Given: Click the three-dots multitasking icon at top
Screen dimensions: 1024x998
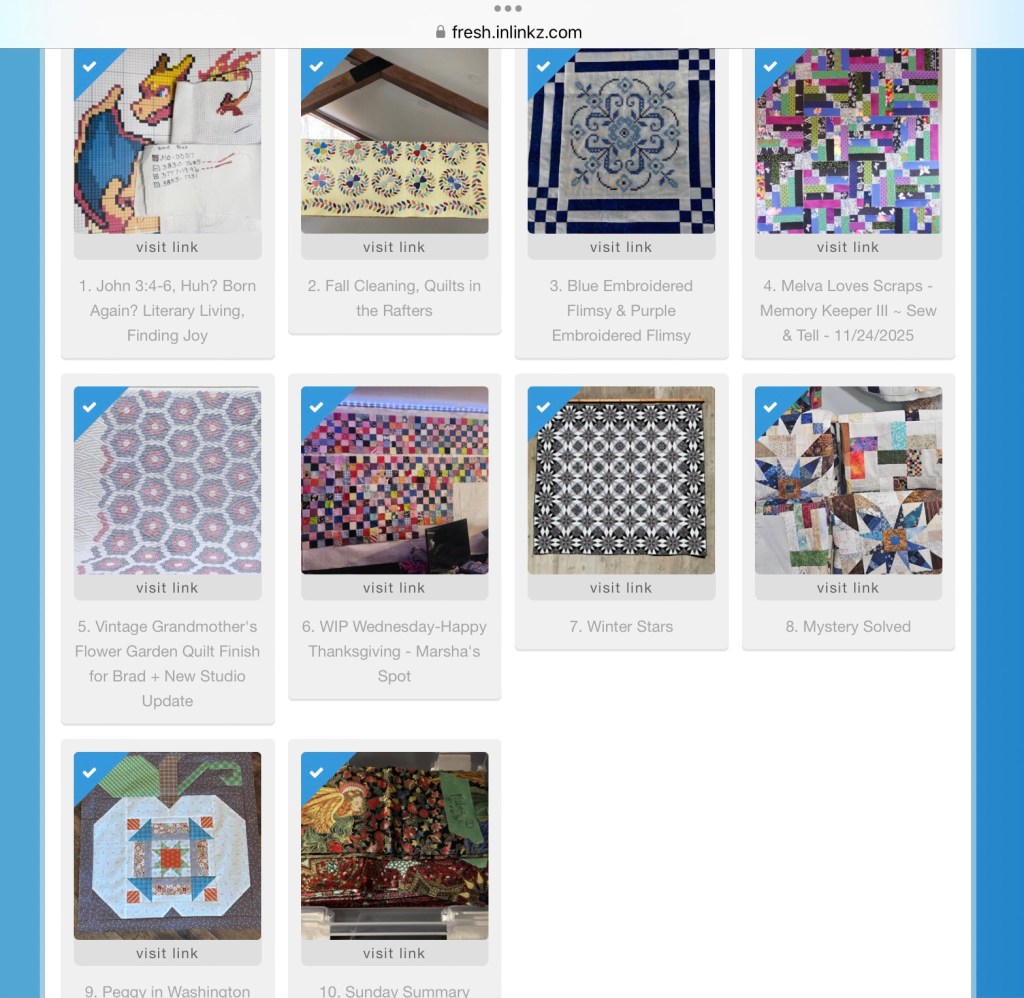Looking at the screenshot, I should pyautogui.click(x=507, y=8).
